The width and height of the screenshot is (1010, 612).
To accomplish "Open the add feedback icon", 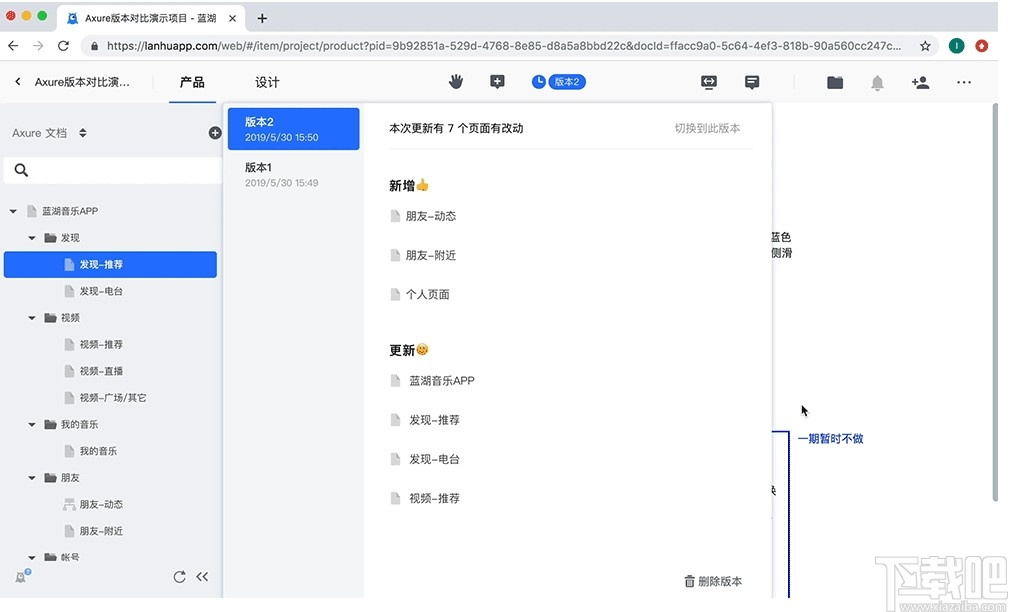I will 497,82.
